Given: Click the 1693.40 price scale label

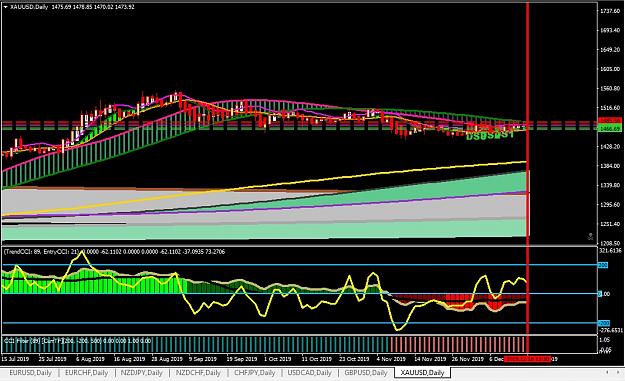Looking at the screenshot, I should (610, 30).
